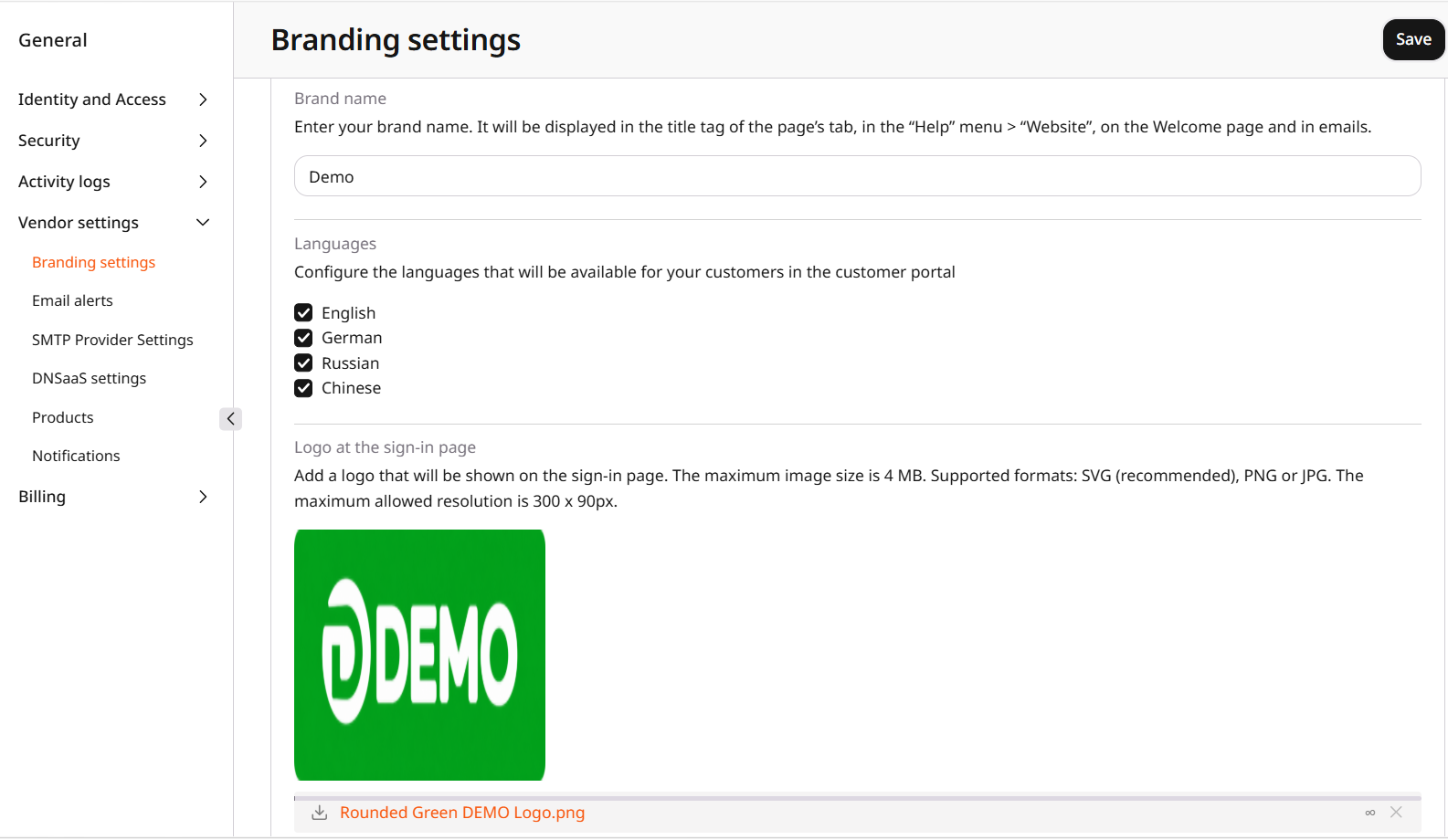This screenshot has width=1448, height=840.
Task: Click the Identity and Access label
Action: 92,100
